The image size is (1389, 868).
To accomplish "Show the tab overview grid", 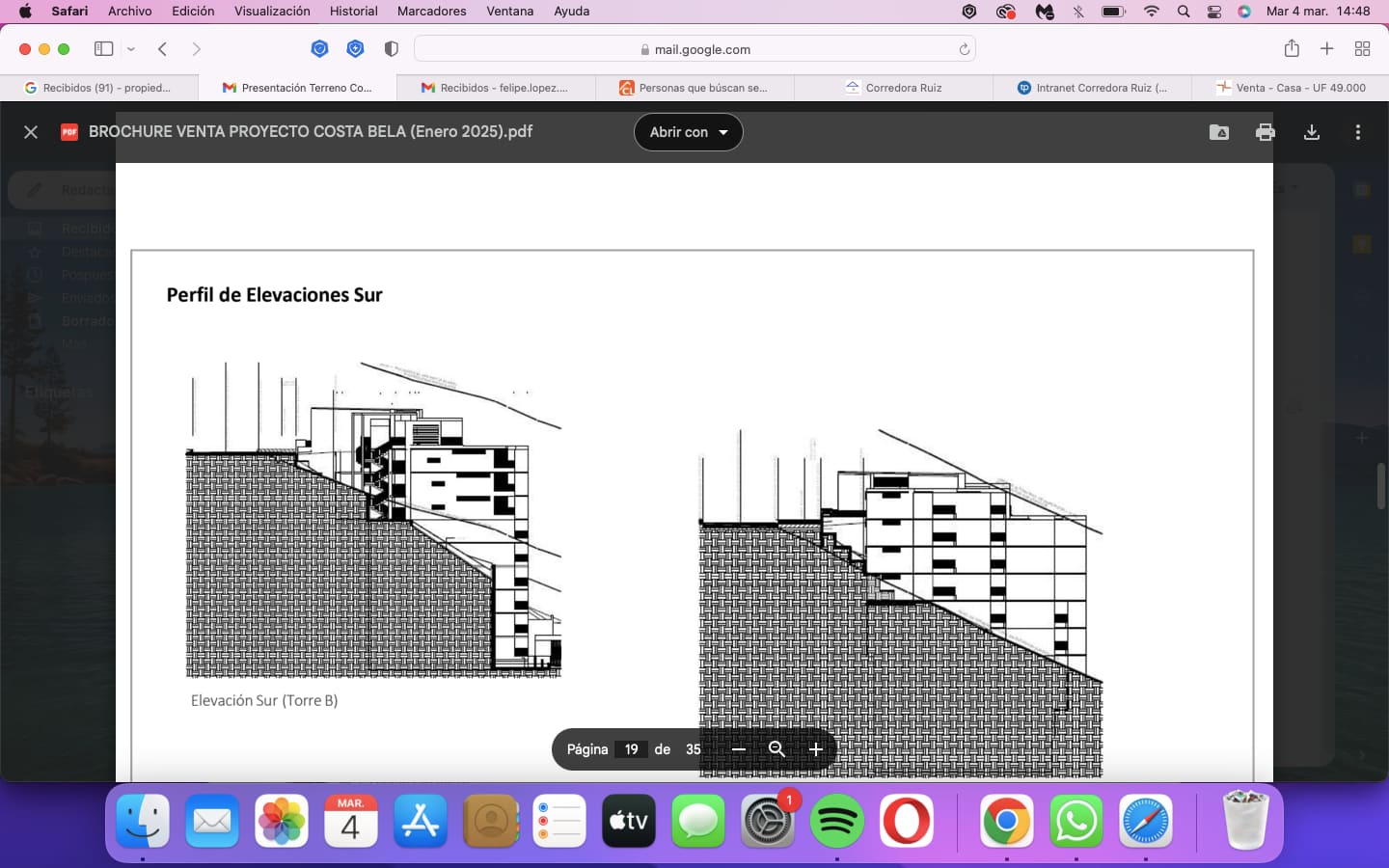I will (x=1363, y=49).
